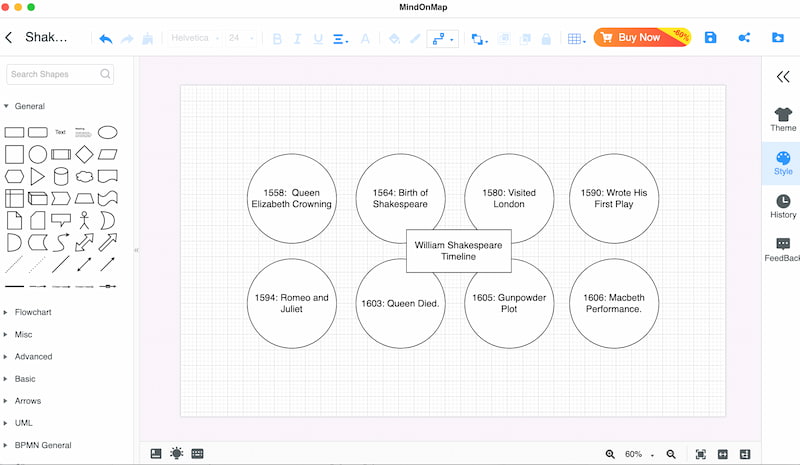This screenshot has height=465, width=800.
Task: Collapse the right panel with double chevron
Action: coord(783,77)
